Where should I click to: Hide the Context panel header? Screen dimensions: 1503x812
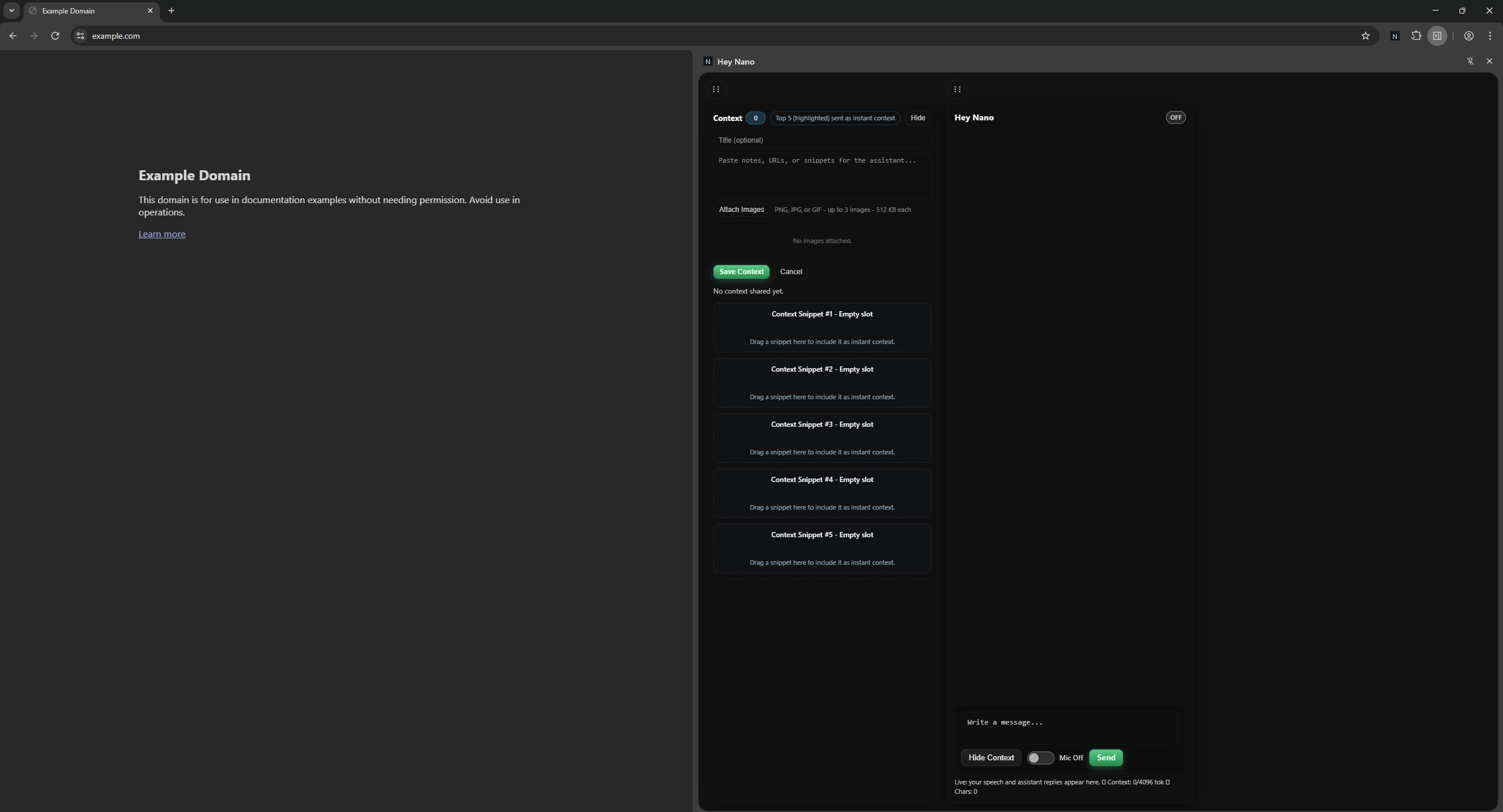click(918, 118)
